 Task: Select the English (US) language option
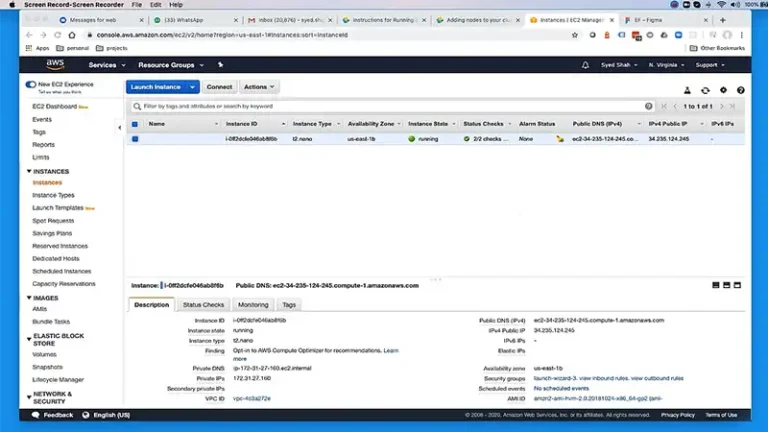click(112, 415)
